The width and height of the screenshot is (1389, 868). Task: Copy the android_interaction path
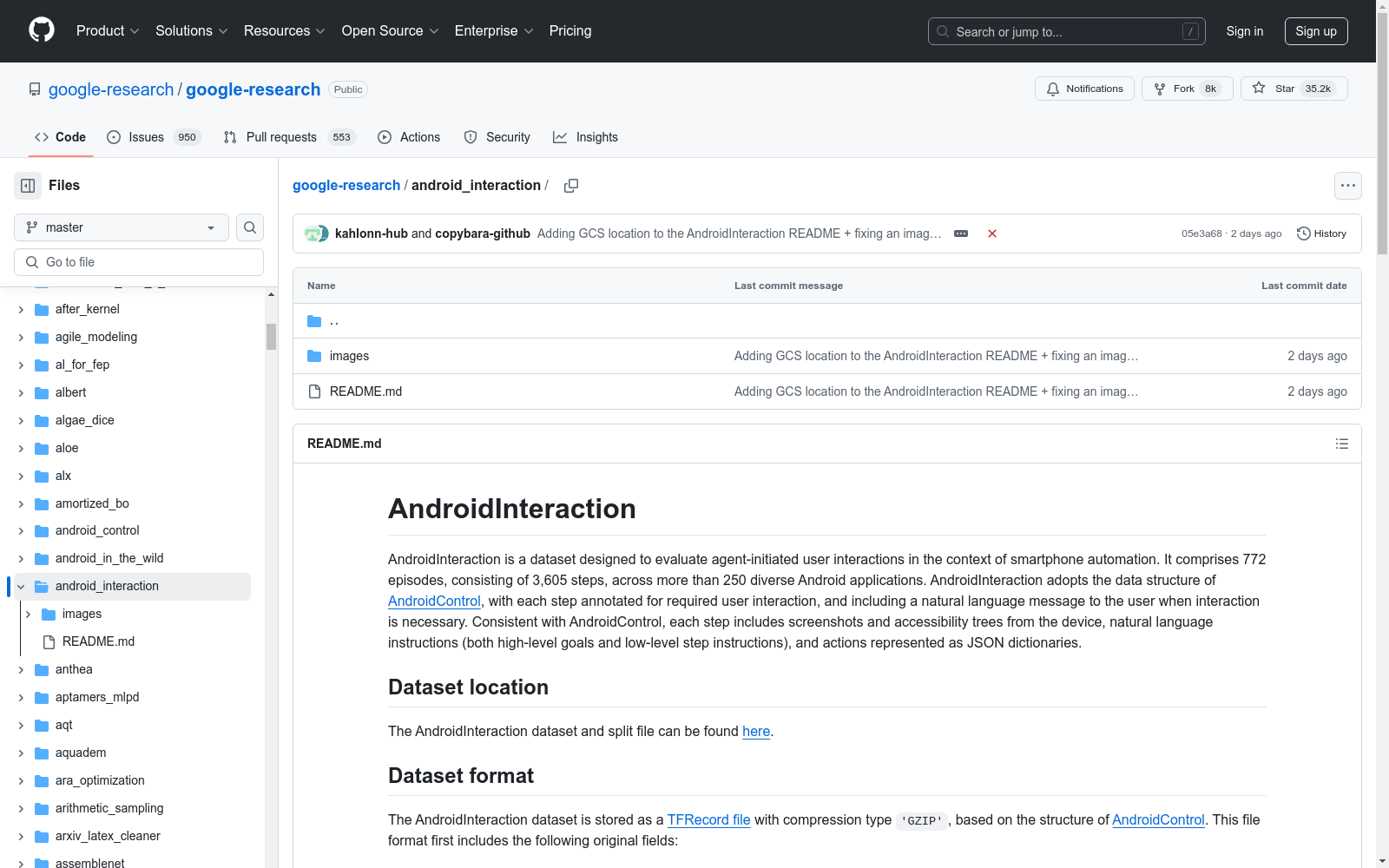(x=571, y=186)
